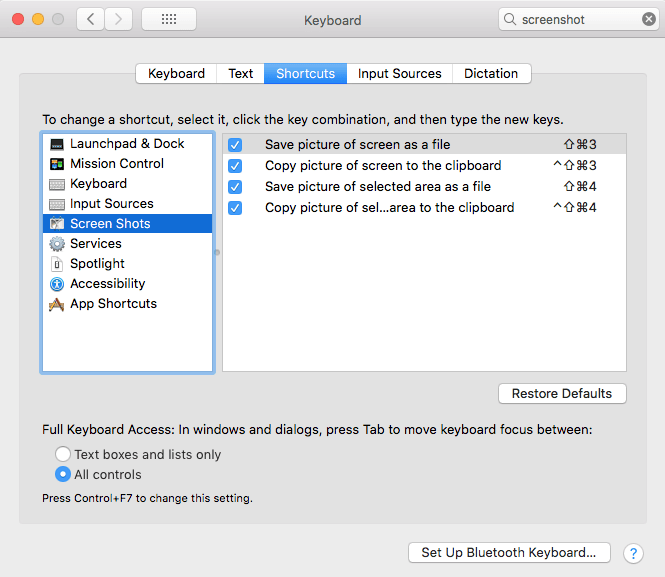Image resolution: width=665 pixels, height=577 pixels.
Task: Click the Input Sources category icon
Action: click(x=57, y=204)
